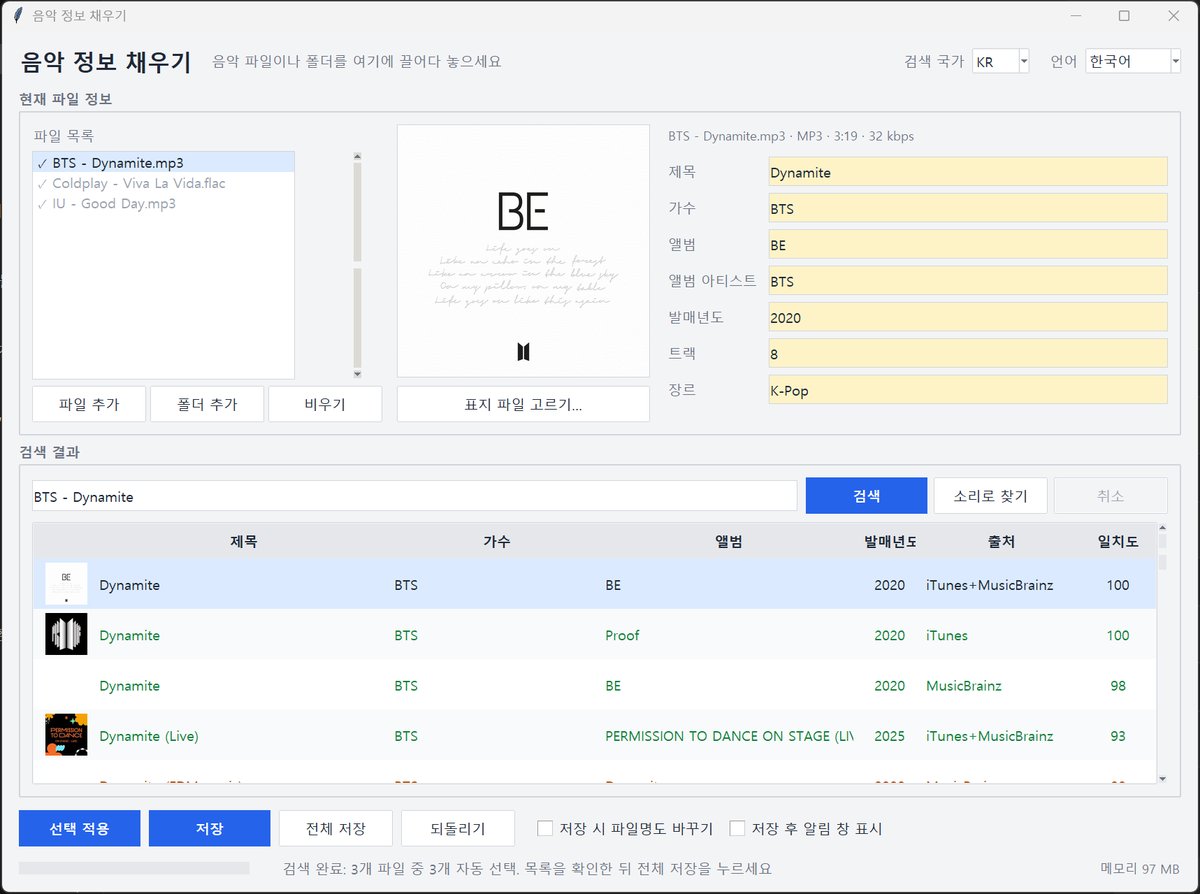Click the blue 검색 button
Screen dimensions: 1200x894
(x=866, y=496)
